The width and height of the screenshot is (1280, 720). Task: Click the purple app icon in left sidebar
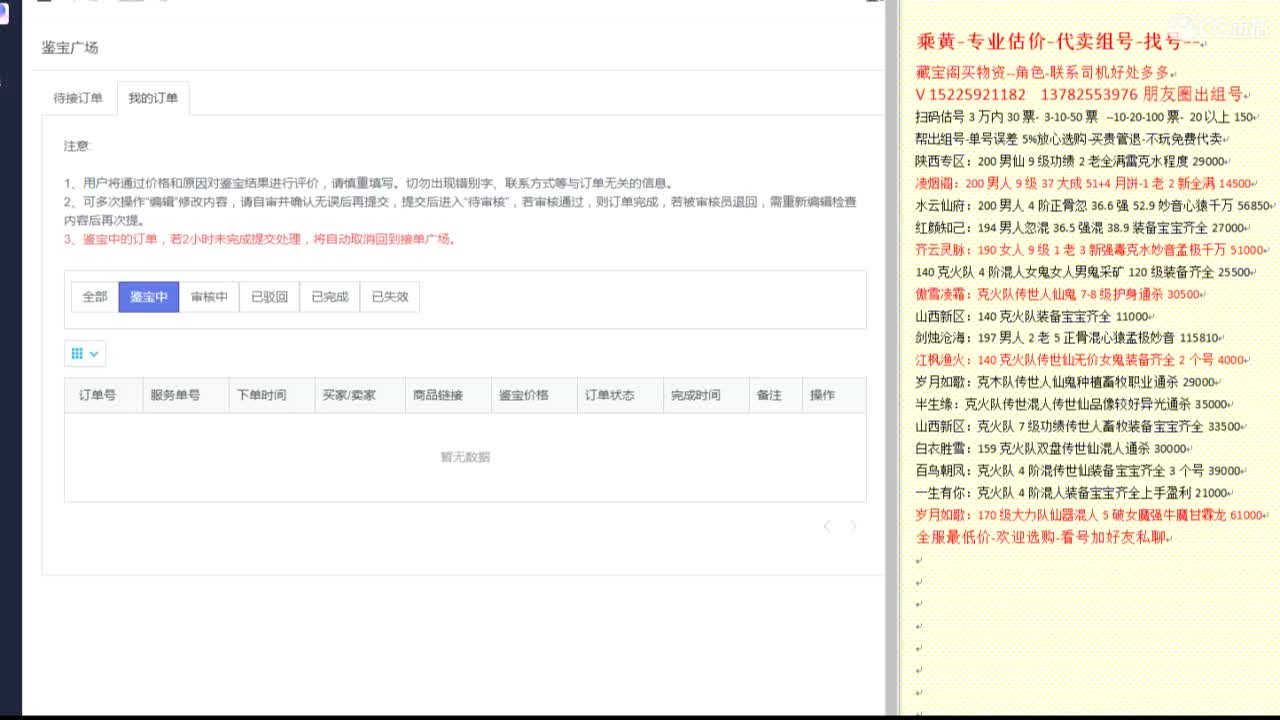(x=3, y=14)
